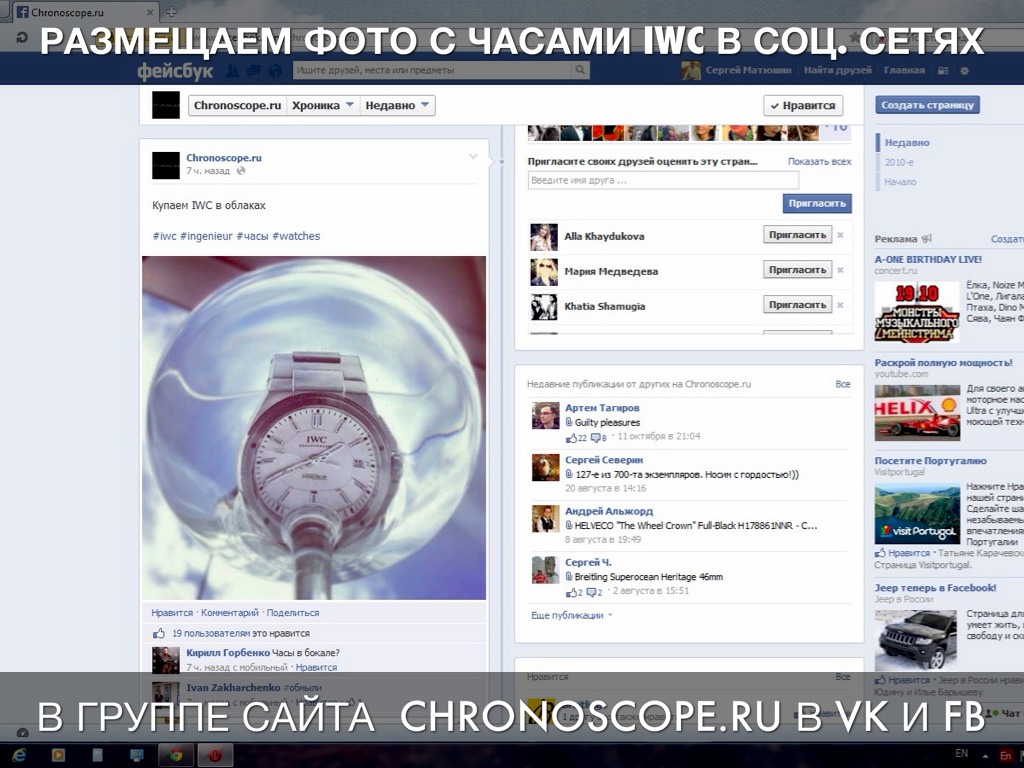Expand the Хроника dropdown

coord(323,105)
